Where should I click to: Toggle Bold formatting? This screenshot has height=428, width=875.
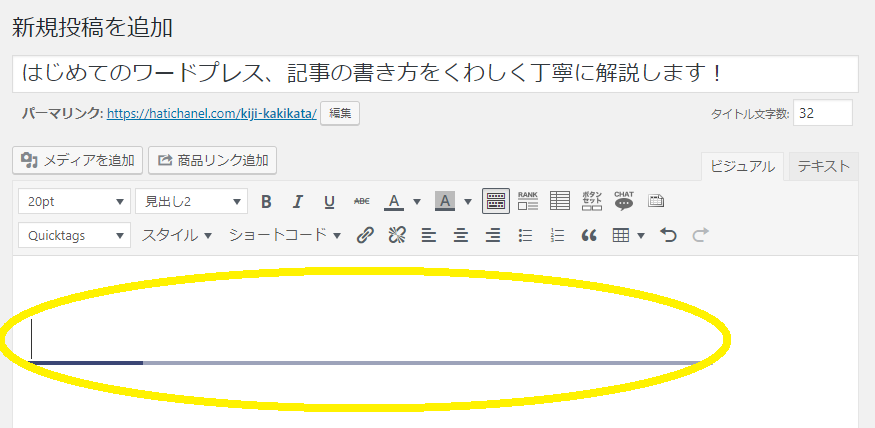(x=266, y=201)
